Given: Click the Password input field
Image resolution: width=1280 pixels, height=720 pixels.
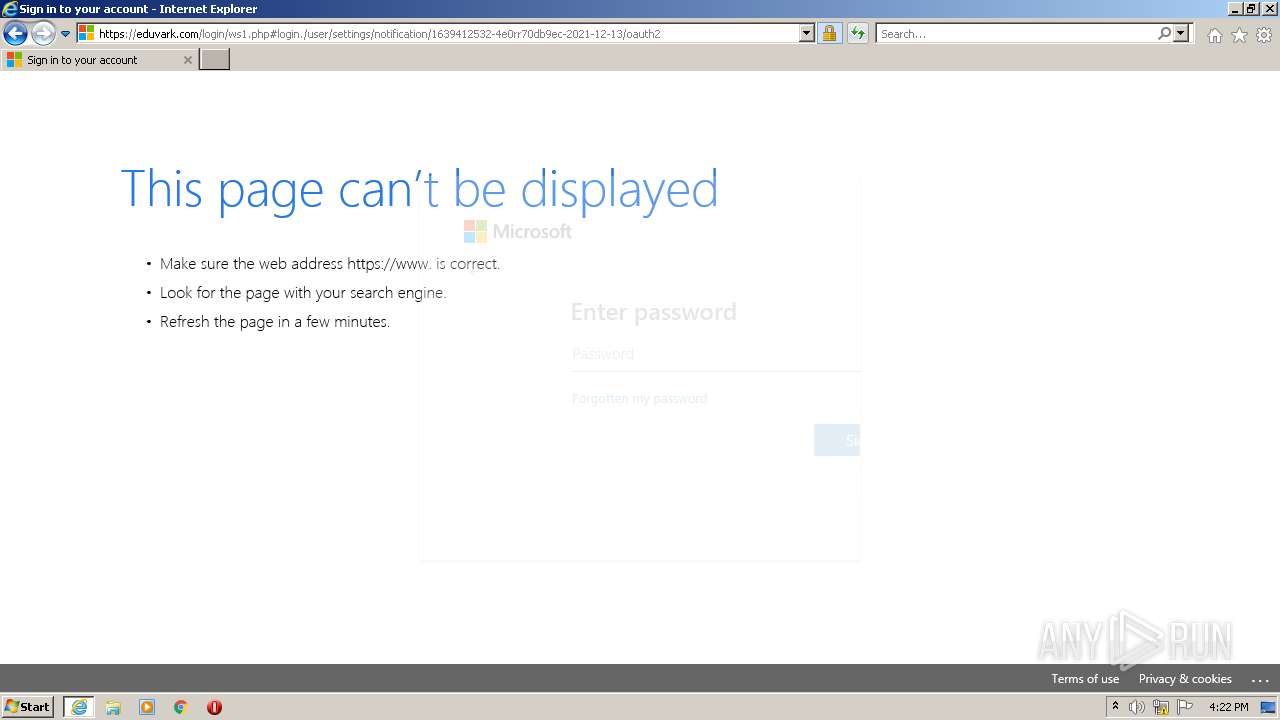Looking at the screenshot, I should pos(715,354).
